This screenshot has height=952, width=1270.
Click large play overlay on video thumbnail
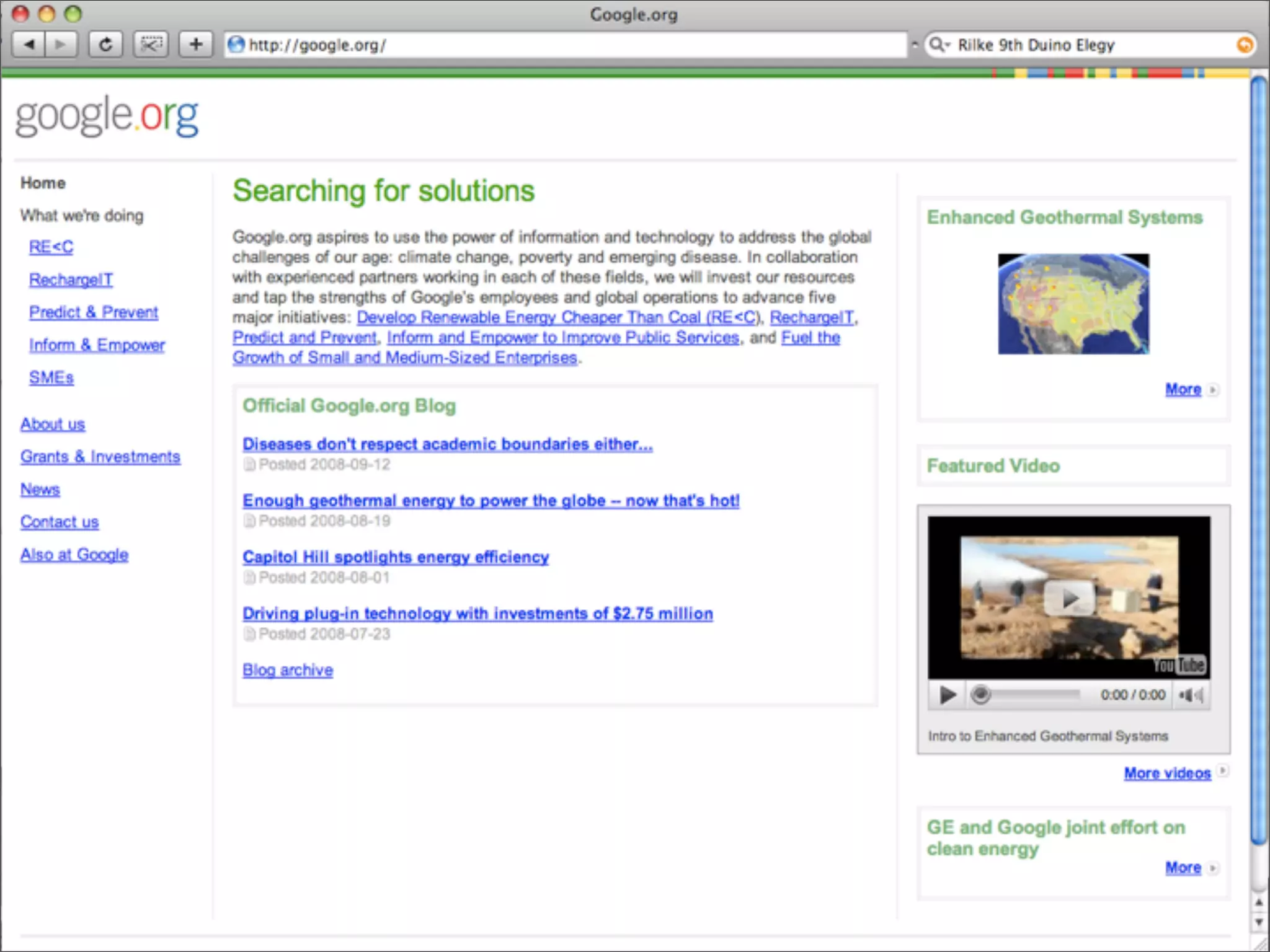pyautogui.click(x=1069, y=598)
